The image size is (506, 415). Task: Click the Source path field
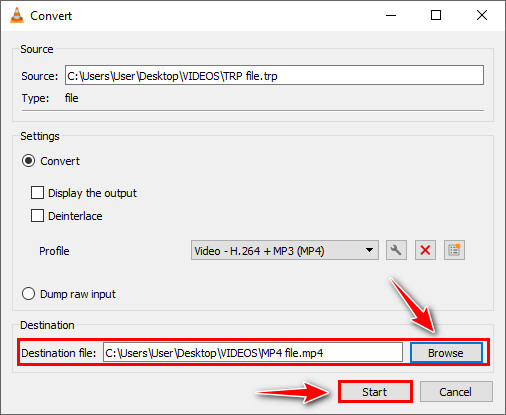274,75
